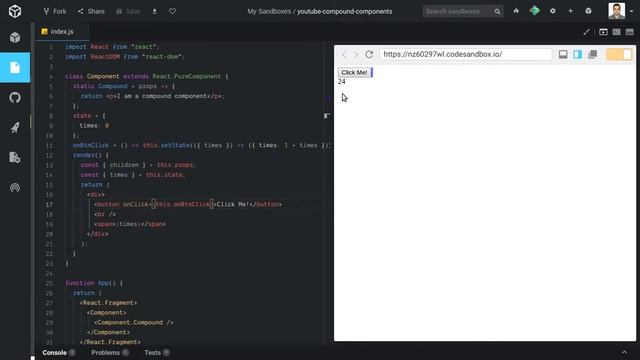This screenshot has width=640, height=360.
Task: Open preview in new window icon
Action: (x=593, y=54)
